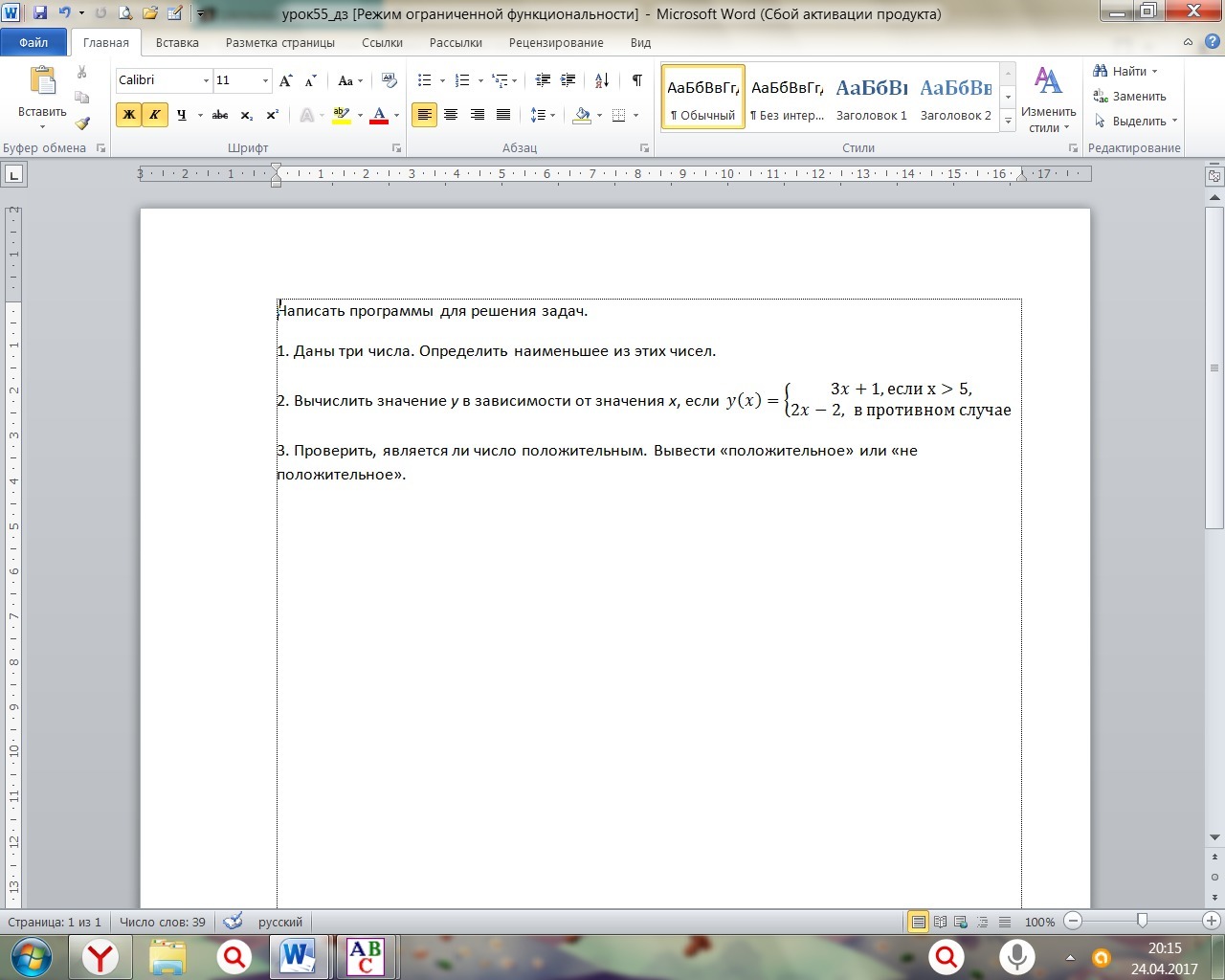Image resolution: width=1225 pixels, height=980 pixels.
Task: Open the font size dropdown
Action: (265, 80)
